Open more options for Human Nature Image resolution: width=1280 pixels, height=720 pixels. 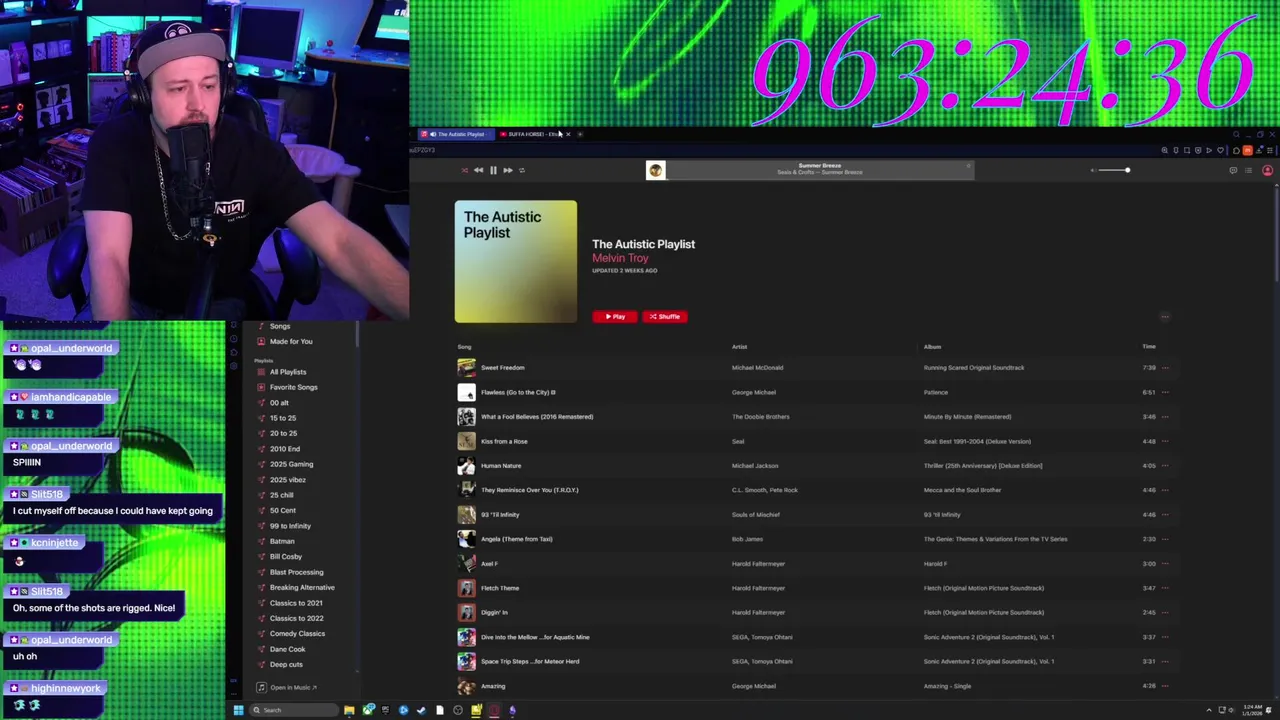pyautogui.click(x=1165, y=466)
